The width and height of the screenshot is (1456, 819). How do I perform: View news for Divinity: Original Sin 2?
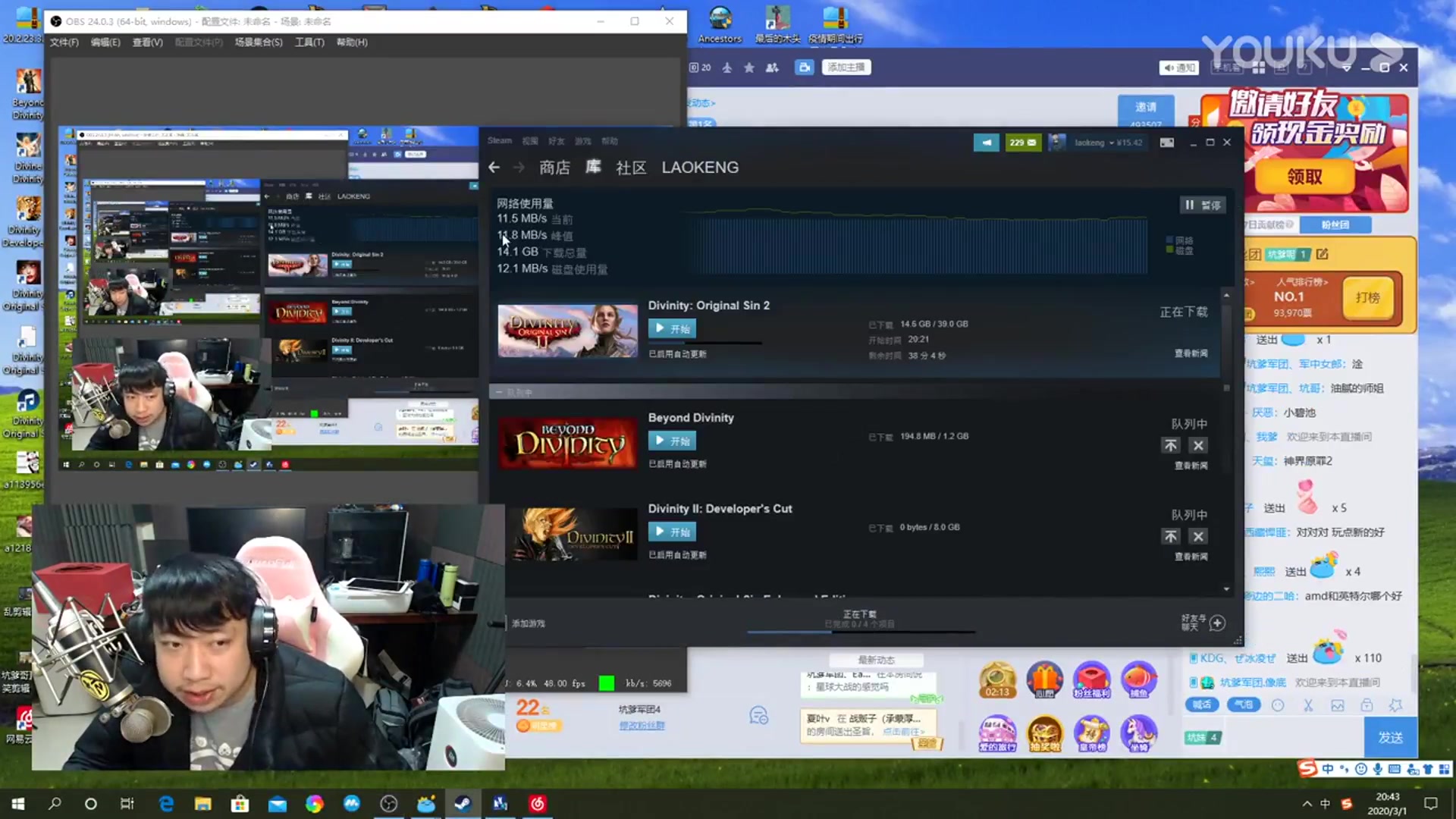point(1191,353)
